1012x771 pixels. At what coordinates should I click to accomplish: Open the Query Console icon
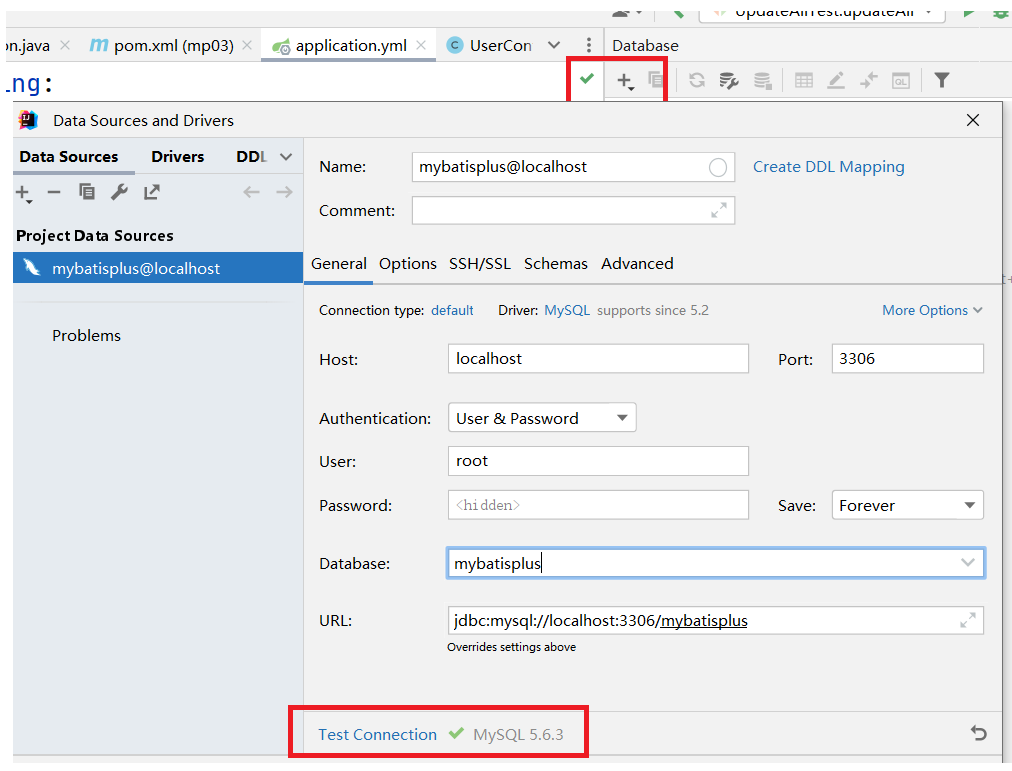[x=901, y=81]
